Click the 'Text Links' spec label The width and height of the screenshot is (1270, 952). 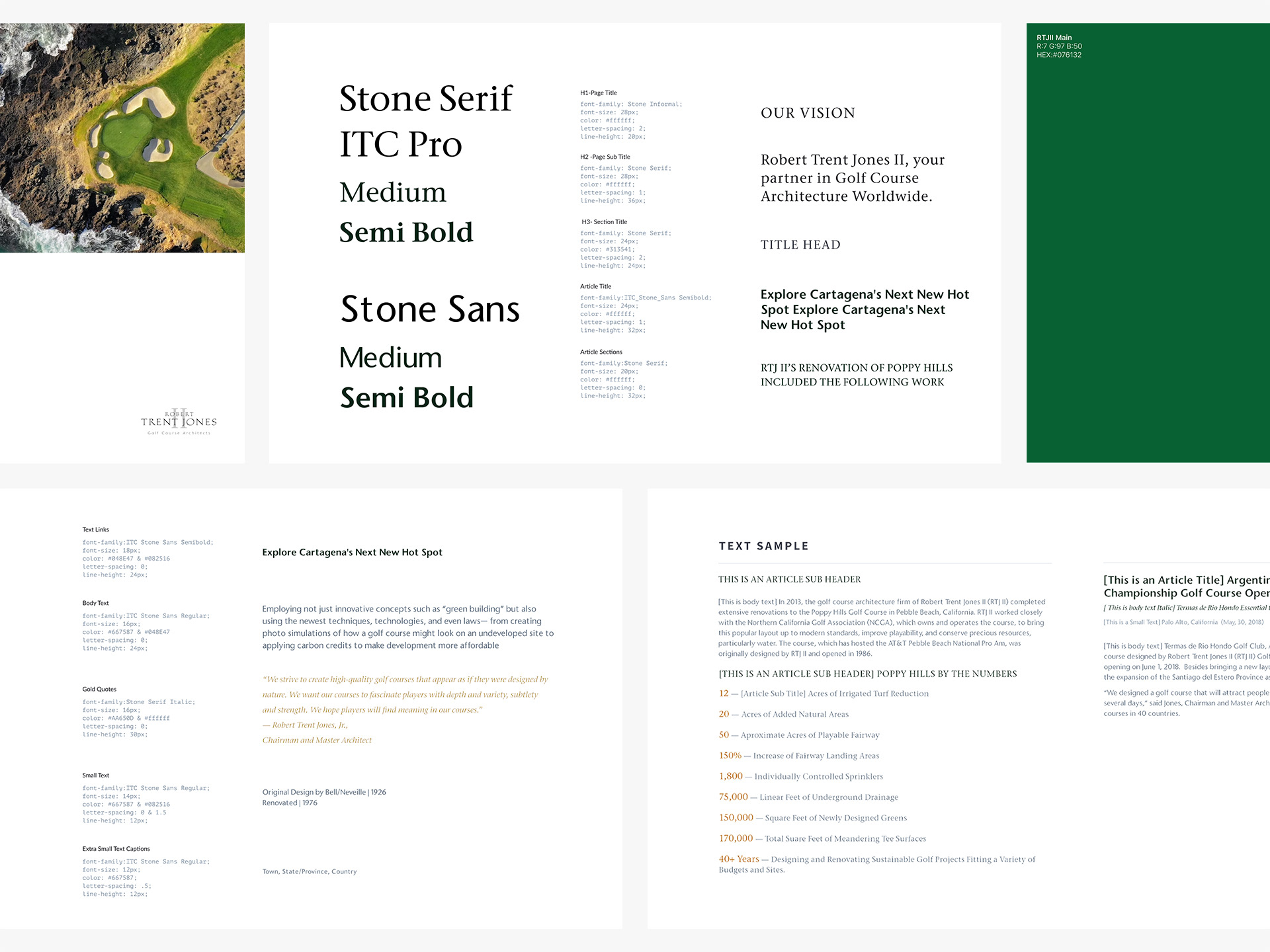[x=96, y=530]
